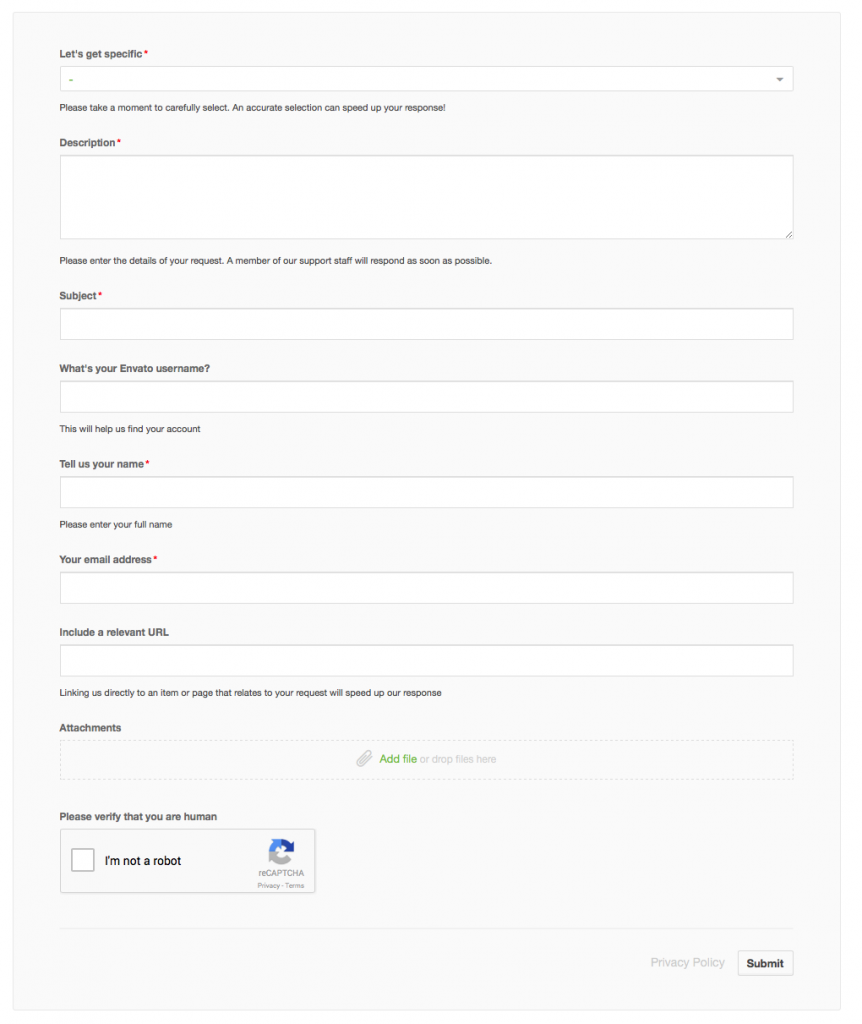Click the dropdown arrow caret
Viewport: 862px width, 1024px height.
click(x=779, y=80)
